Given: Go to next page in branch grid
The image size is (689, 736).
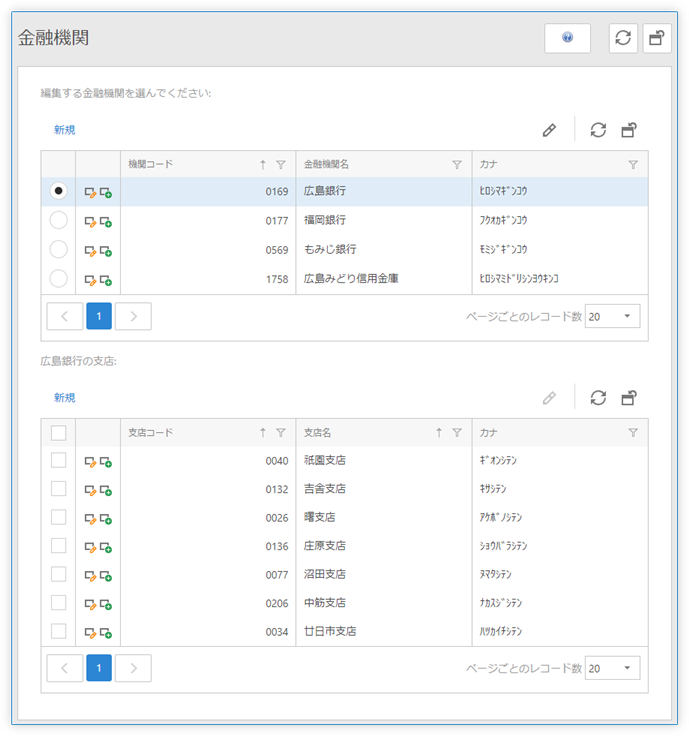Looking at the screenshot, I should tap(133, 668).
